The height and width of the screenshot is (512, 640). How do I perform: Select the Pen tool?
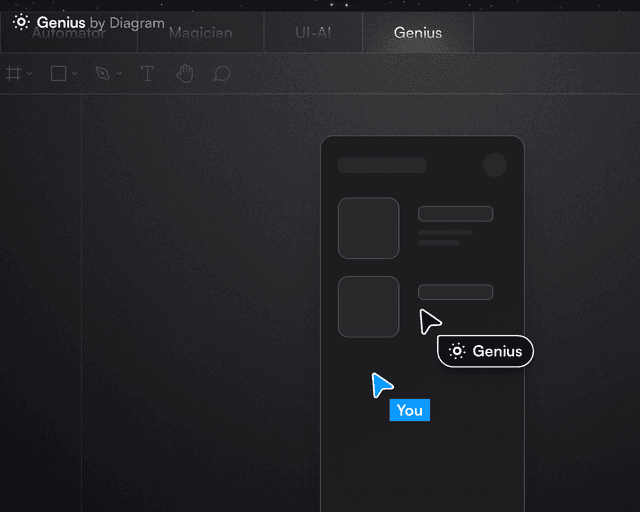click(x=102, y=73)
